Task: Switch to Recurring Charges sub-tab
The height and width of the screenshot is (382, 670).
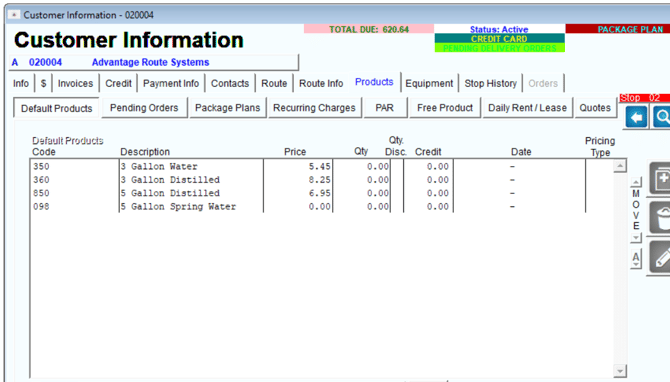Action: coord(314,108)
